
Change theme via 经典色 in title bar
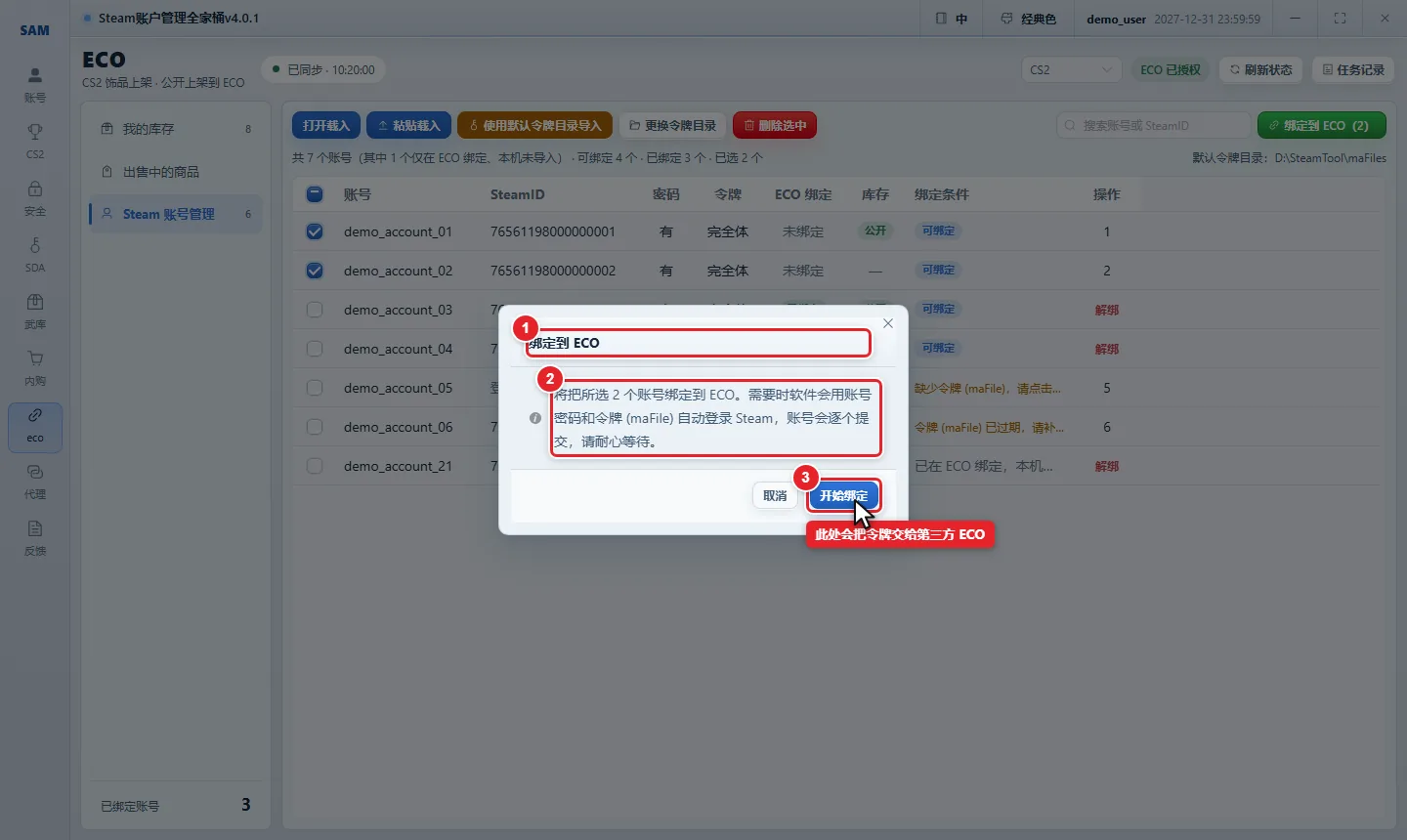pyautogui.click(x=1029, y=19)
